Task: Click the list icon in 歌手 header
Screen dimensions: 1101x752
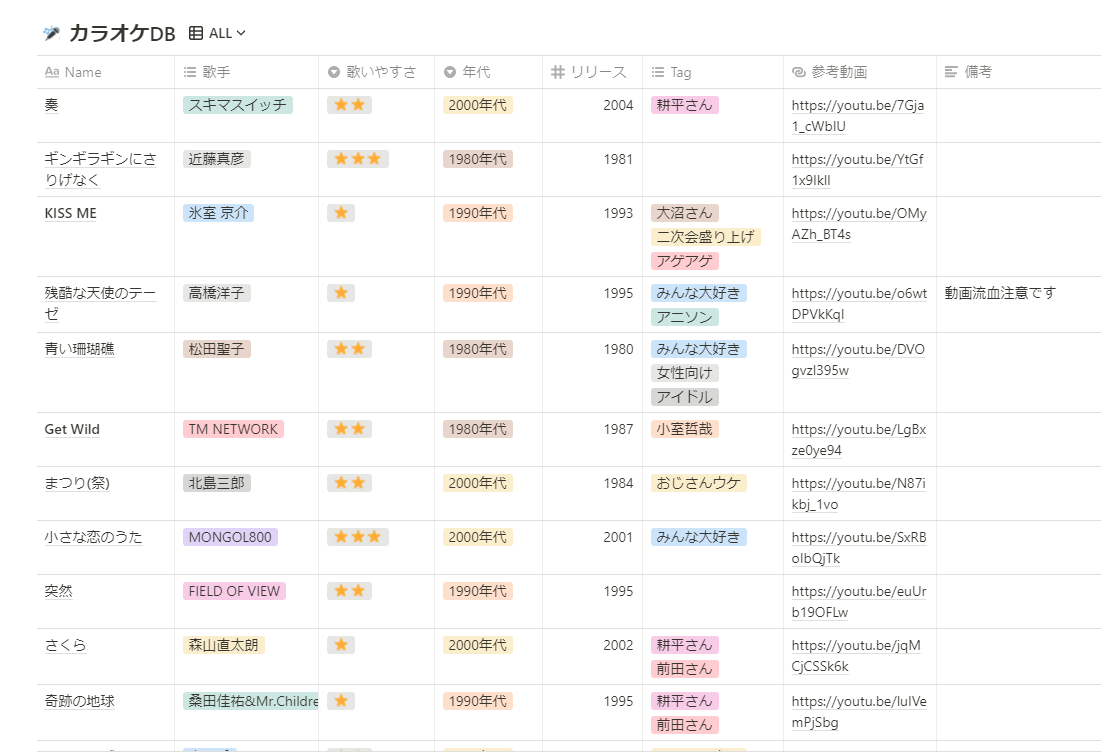Action: point(190,72)
